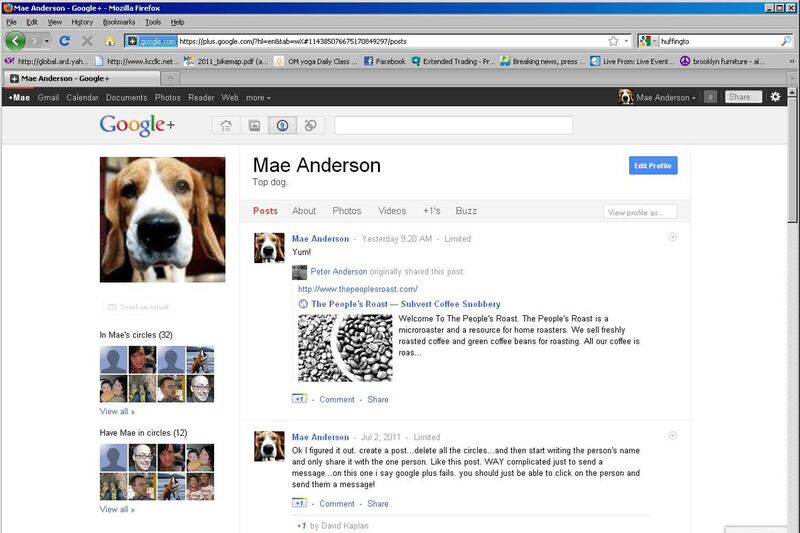Image resolution: width=800 pixels, height=533 pixels.
Task: Select the Google+ Profile icon
Action: (x=282, y=126)
